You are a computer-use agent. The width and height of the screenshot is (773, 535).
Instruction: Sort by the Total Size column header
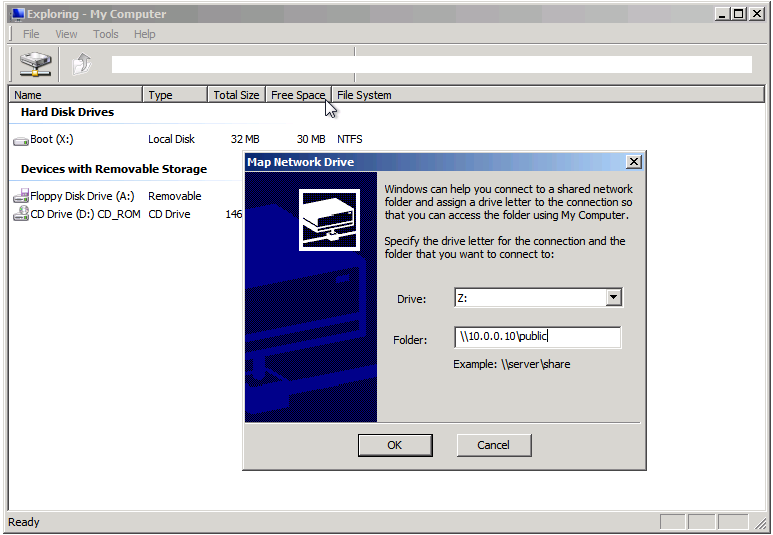pyautogui.click(x=237, y=95)
